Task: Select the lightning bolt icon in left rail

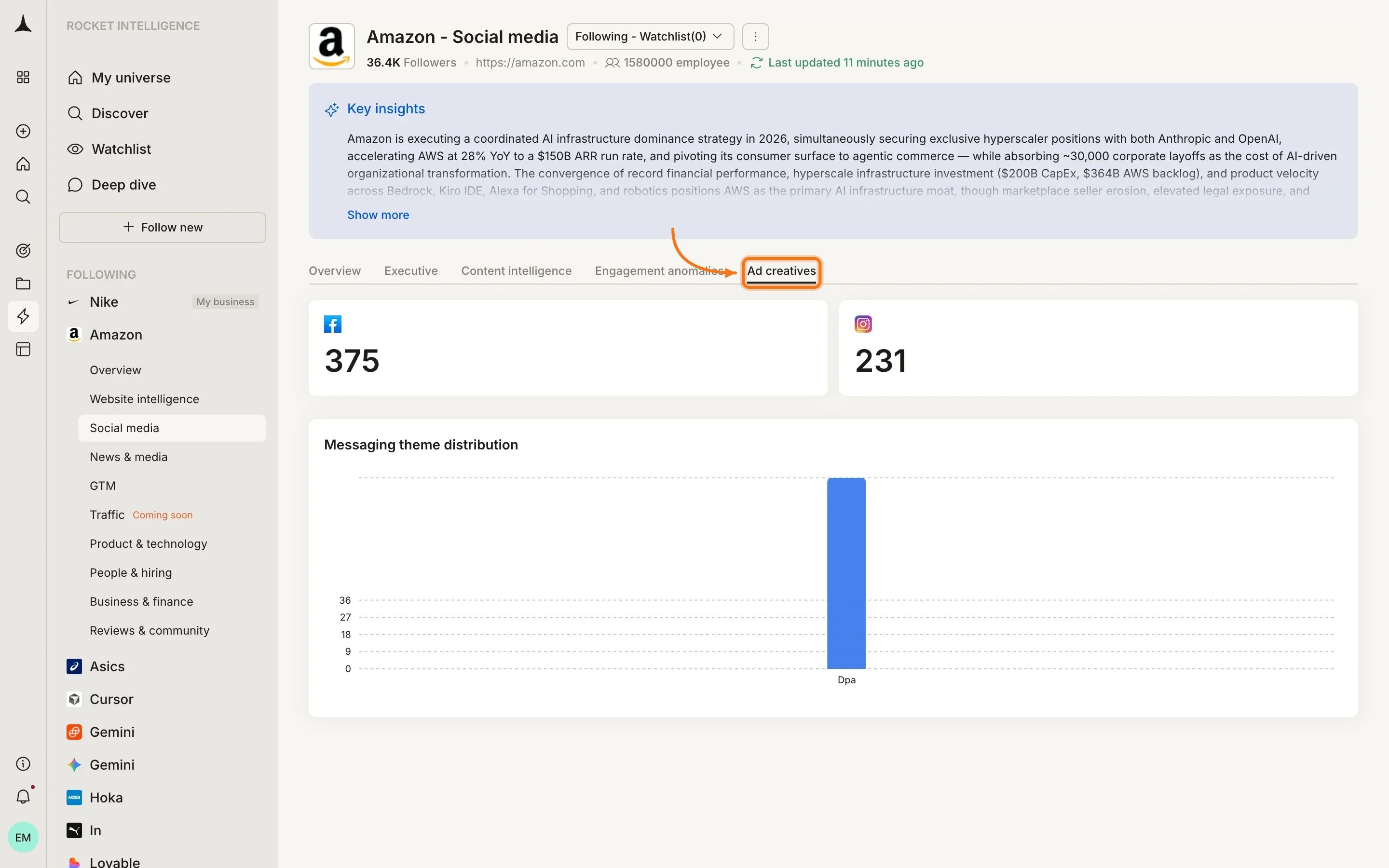Action: click(x=23, y=316)
